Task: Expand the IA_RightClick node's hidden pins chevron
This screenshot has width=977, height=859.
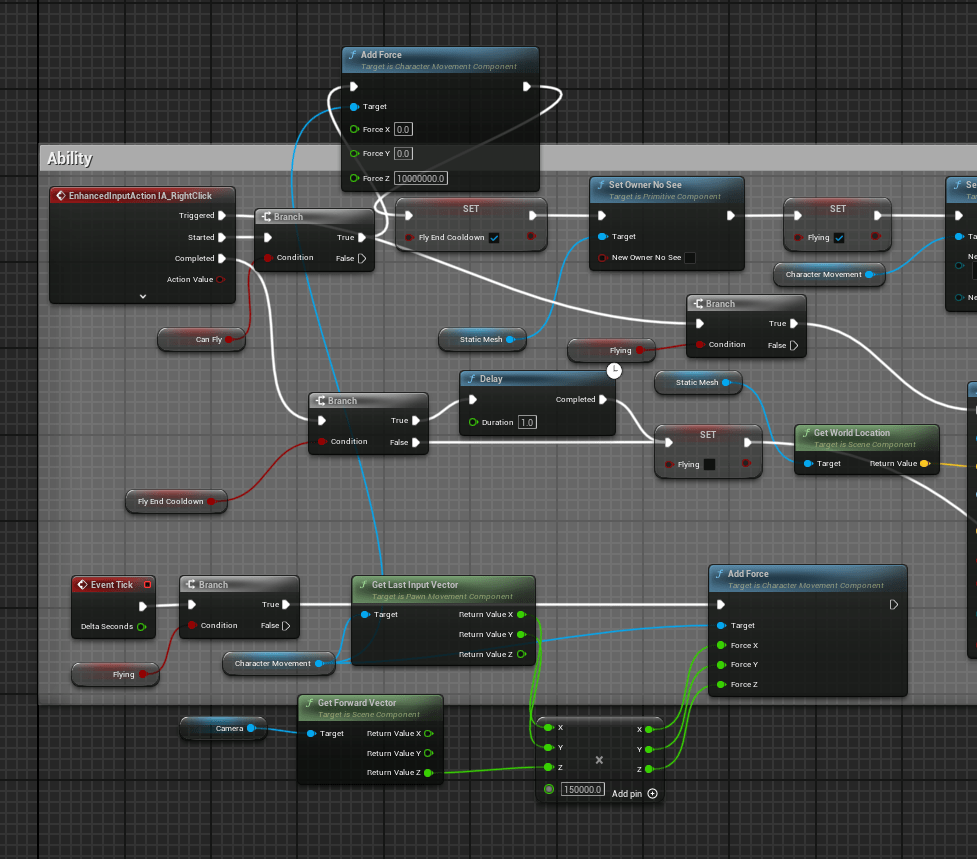Action: tap(143, 296)
